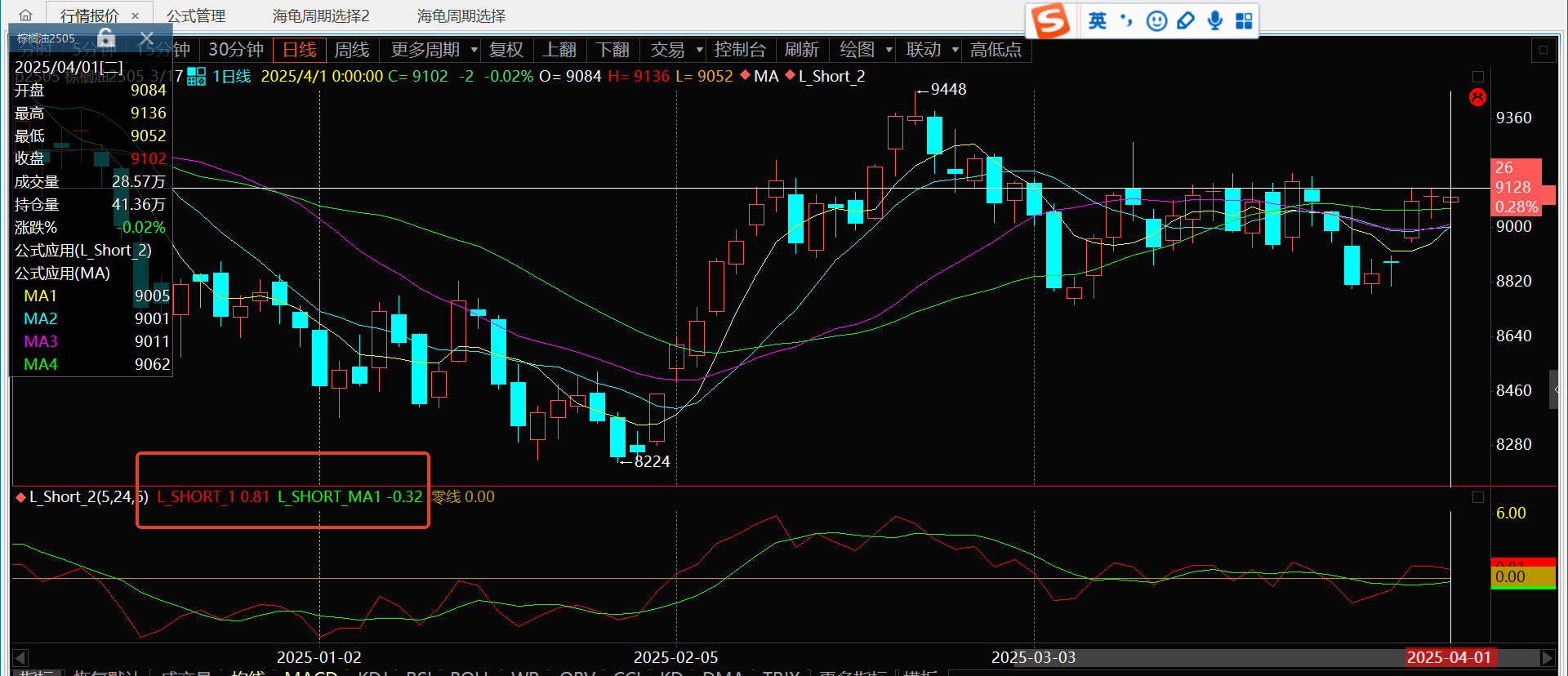Click the red MA indicator diamond
This screenshot has width=1568, height=676.
(x=745, y=76)
